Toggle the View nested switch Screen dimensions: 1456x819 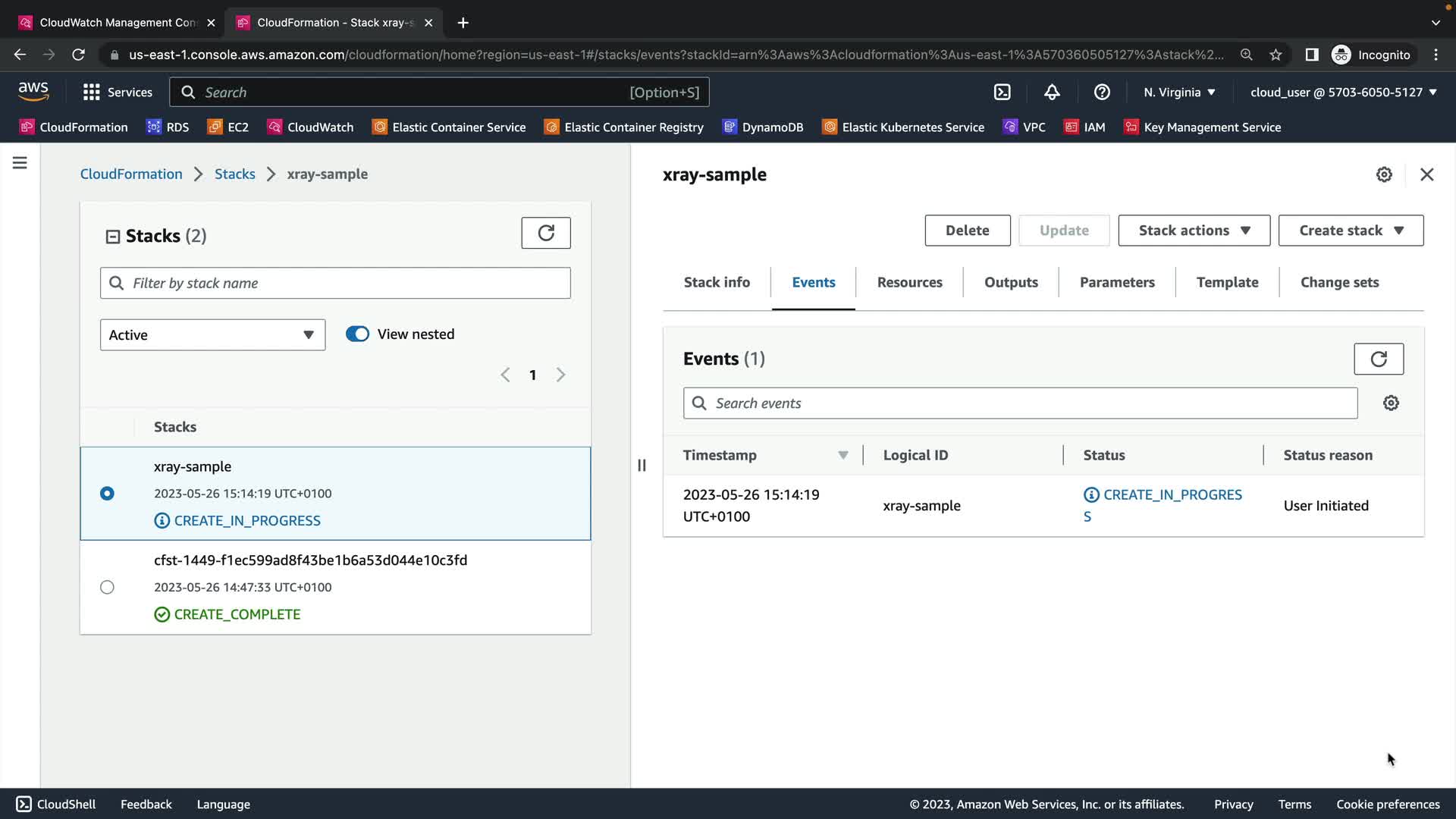[x=357, y=334]
